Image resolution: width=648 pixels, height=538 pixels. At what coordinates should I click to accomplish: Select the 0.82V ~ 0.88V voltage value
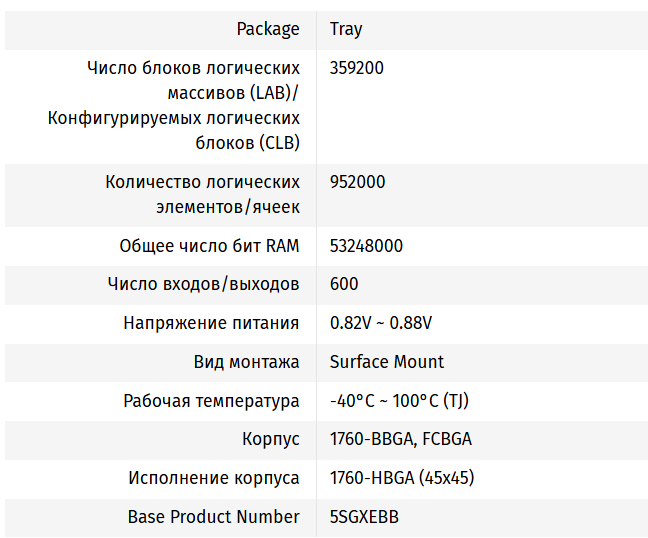coord(381,323)
